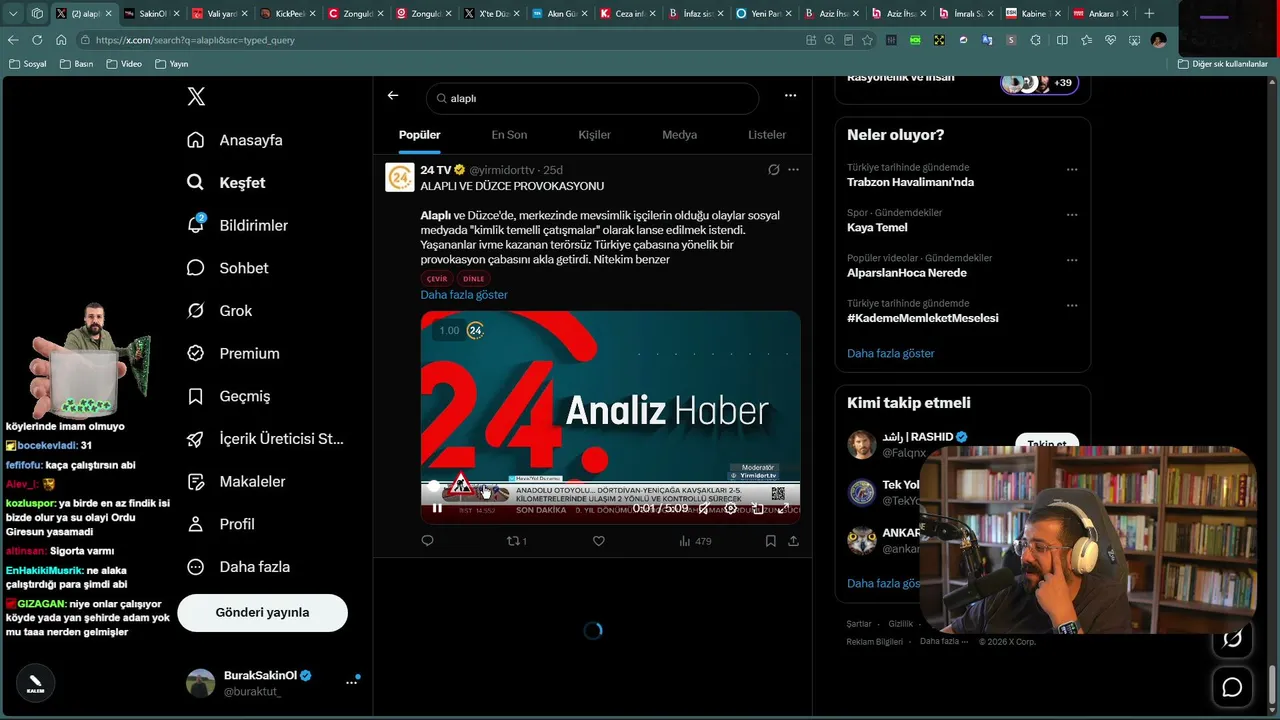The width and height of the screenshot is (1280, 720).
Task: Open İçerik Üreticisi Stüdyosu
Action: point(265,439)
